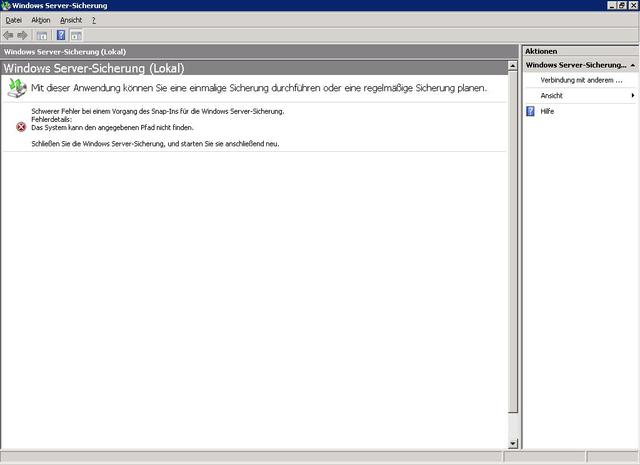Image resolution: width=640 pixels, height=465 pixels.
Task: Click the Back arrow toolbar icon
Action: coord(8,36)
